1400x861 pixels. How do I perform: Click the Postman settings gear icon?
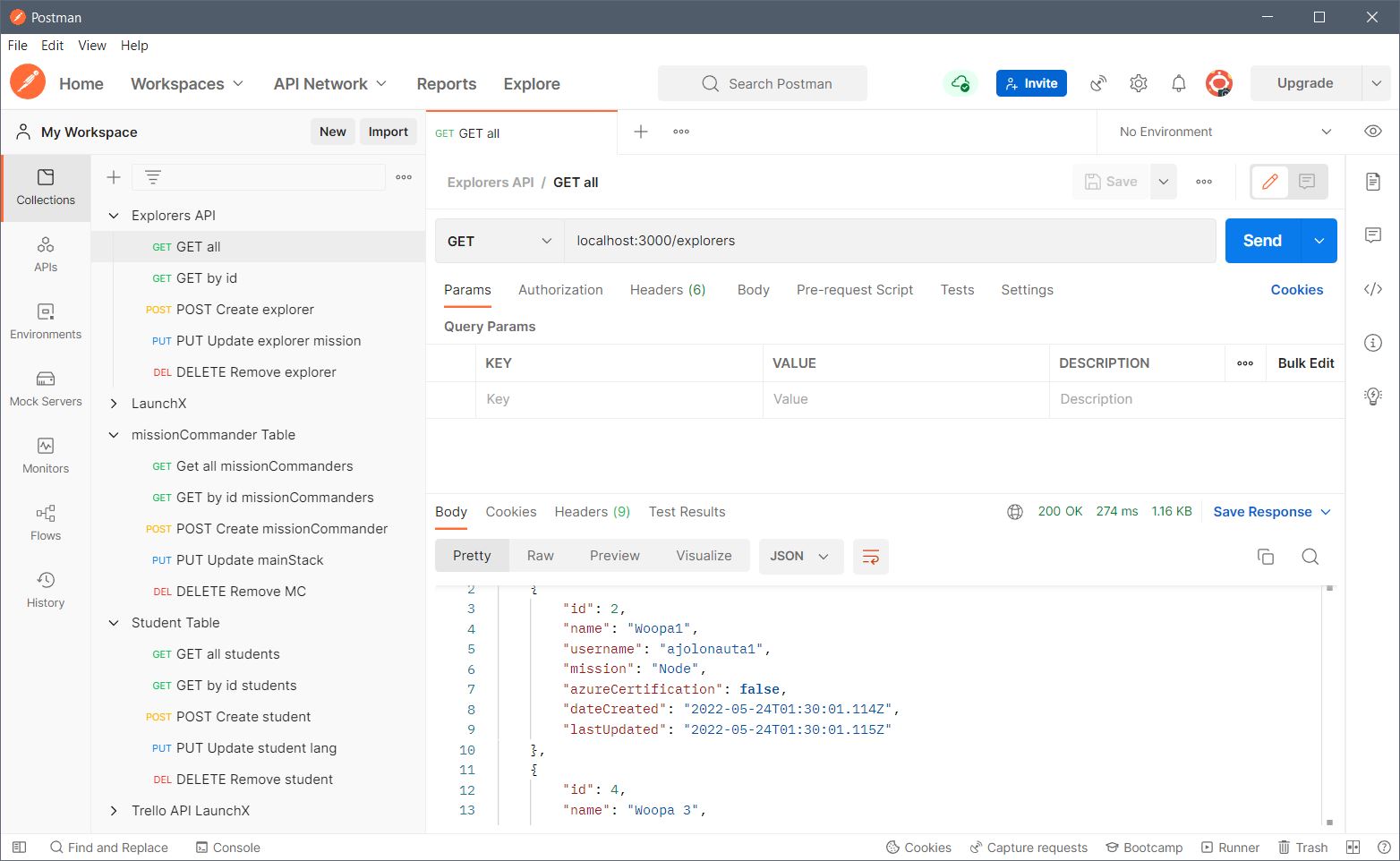click(x=1139, y=83)
